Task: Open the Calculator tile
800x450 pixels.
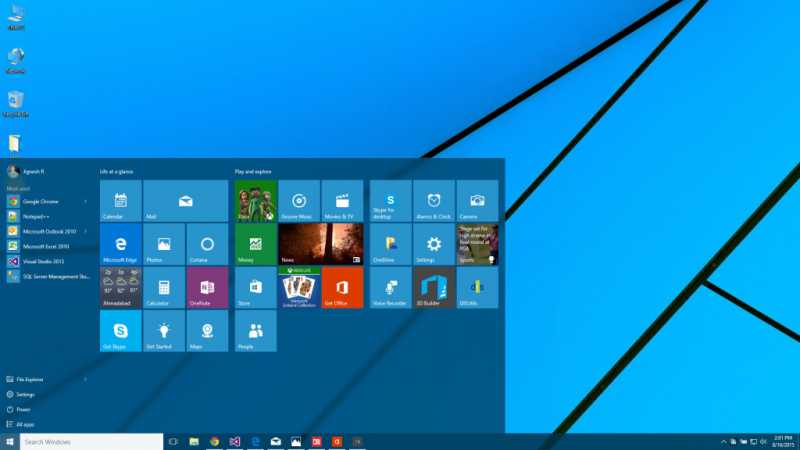Action: pyautogui.click(x=164, y=287)
